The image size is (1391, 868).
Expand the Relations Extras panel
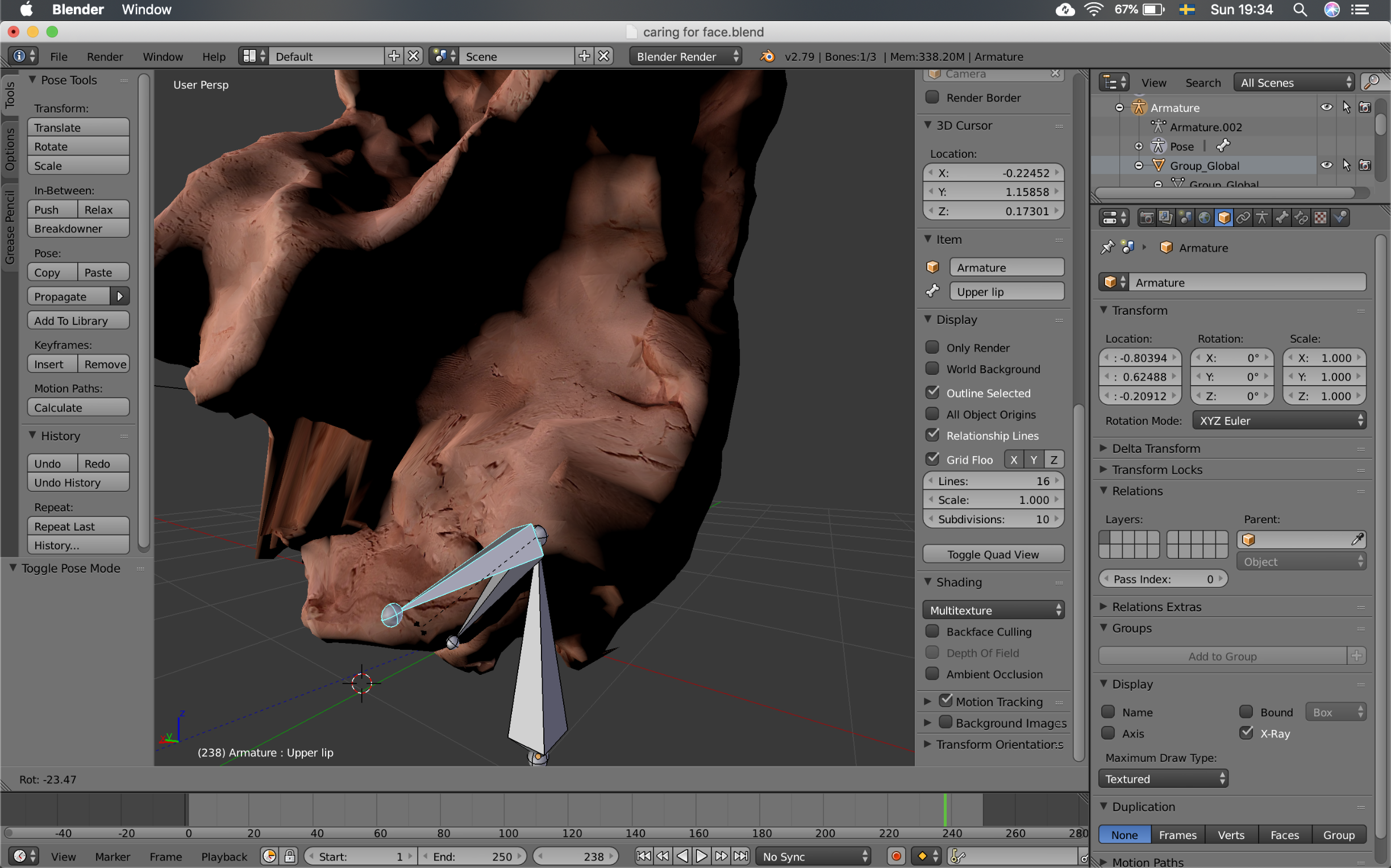pos(1157,607)
